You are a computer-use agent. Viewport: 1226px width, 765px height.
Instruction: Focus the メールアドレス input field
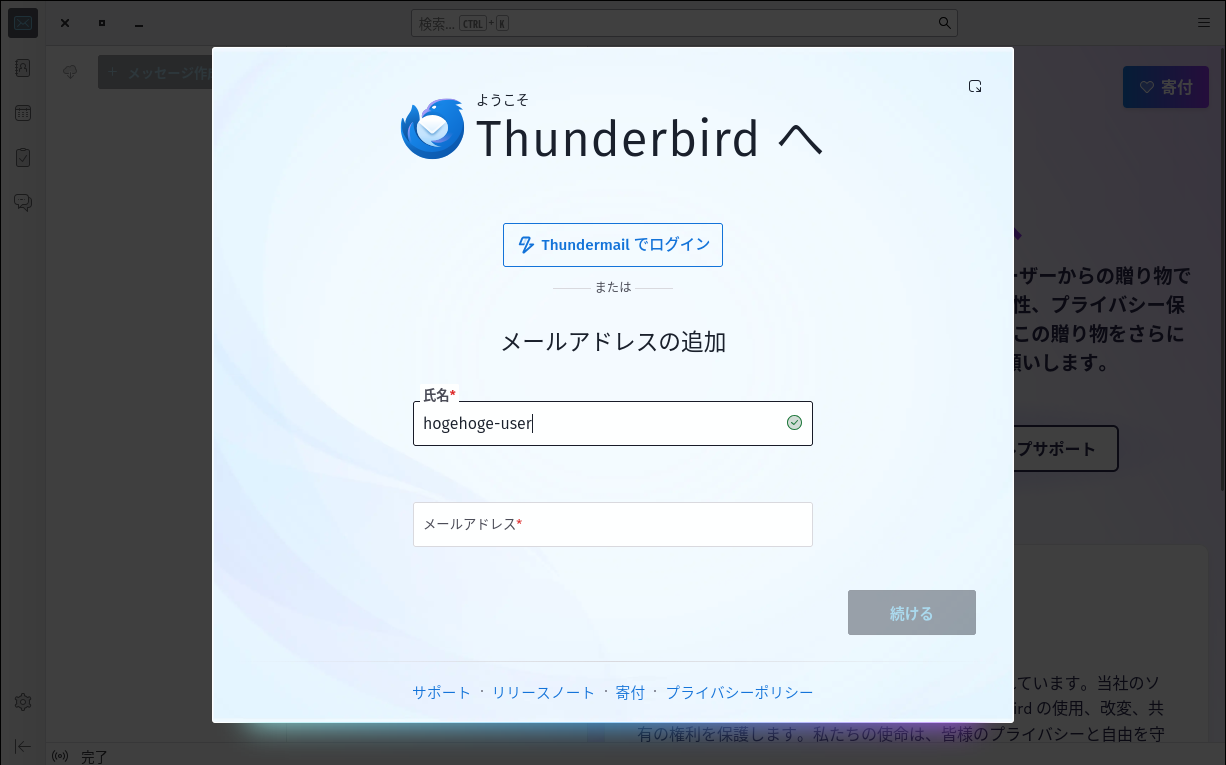click(x=613, y=524)
